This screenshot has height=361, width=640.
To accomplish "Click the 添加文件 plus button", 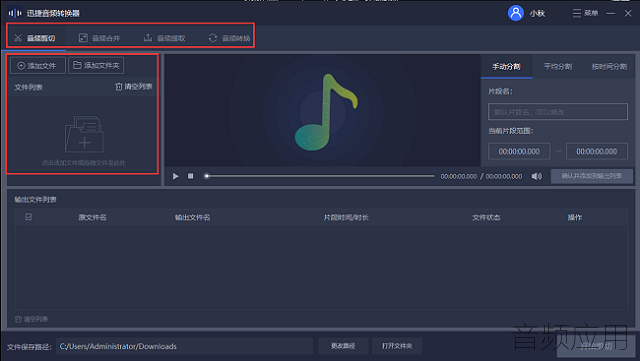I will click(x=38, y=66).
